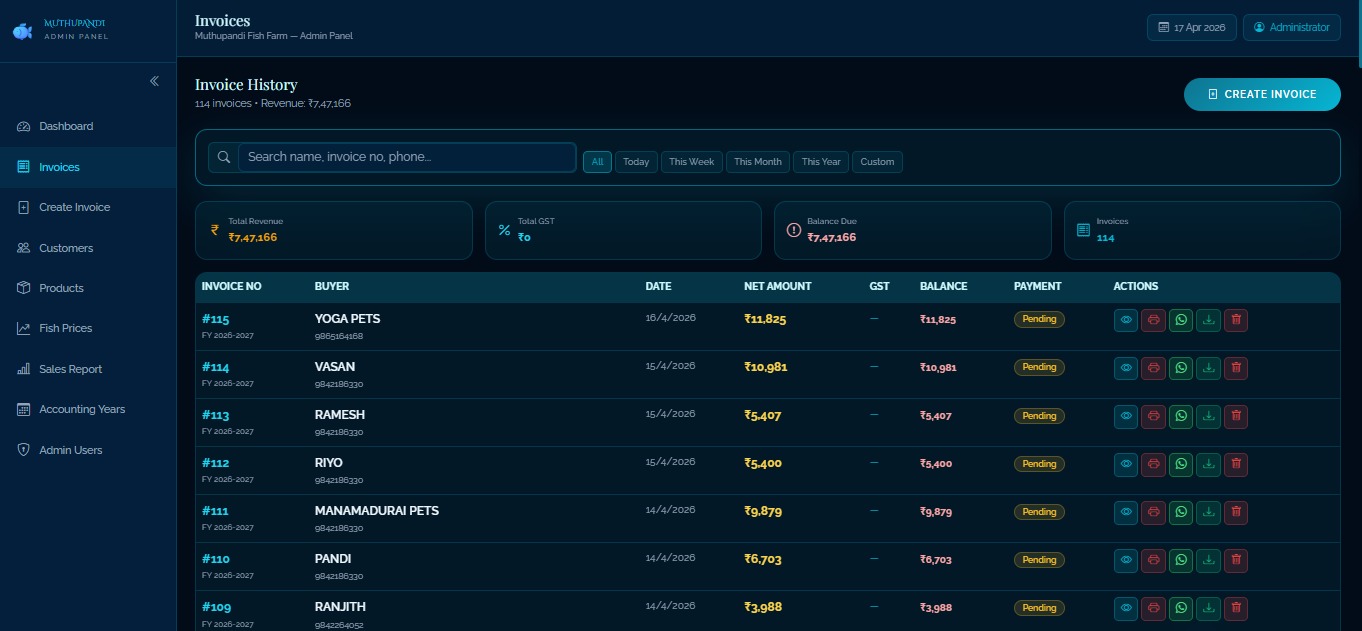Open the Customers section
Image resolution: width=1362 pixels, height=631 pixels.
tap(64, 248)
